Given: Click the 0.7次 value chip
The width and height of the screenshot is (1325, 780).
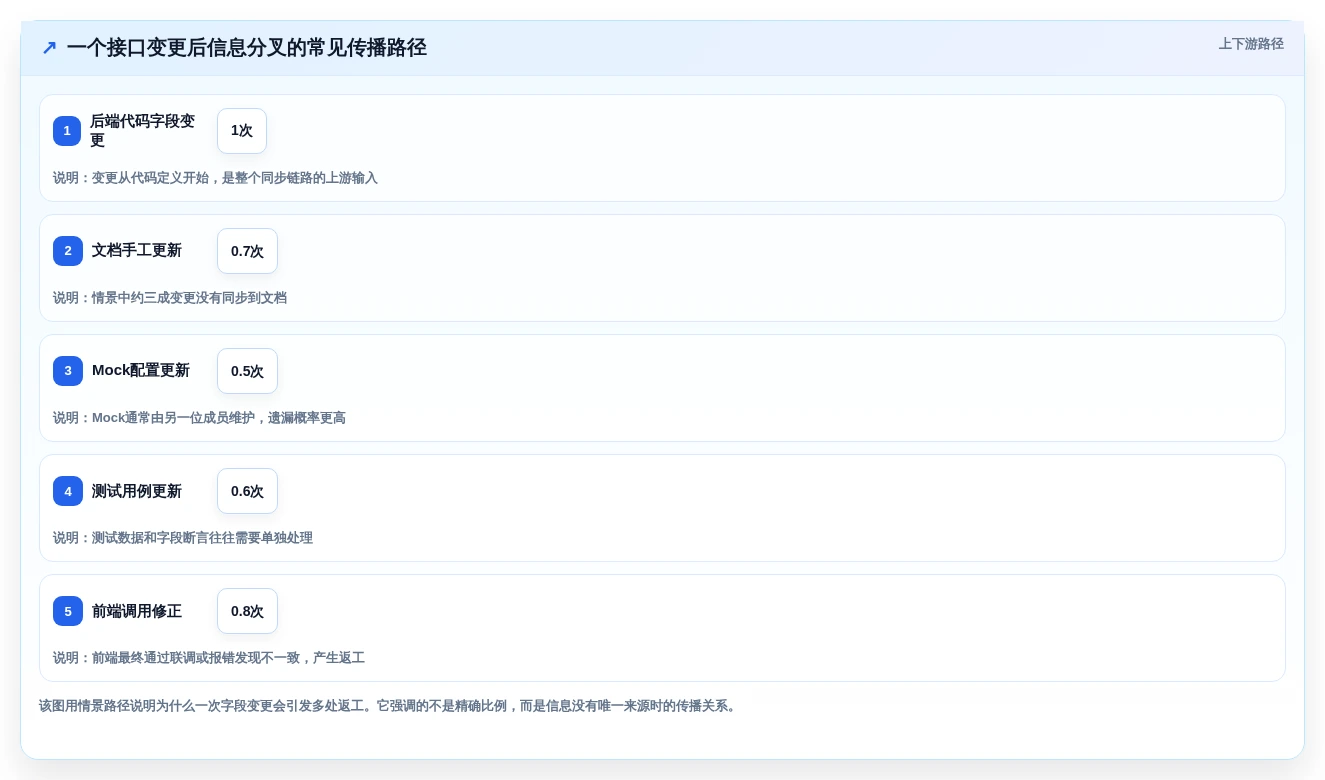Looking at the screenshot, I should (x=247, y=251).
